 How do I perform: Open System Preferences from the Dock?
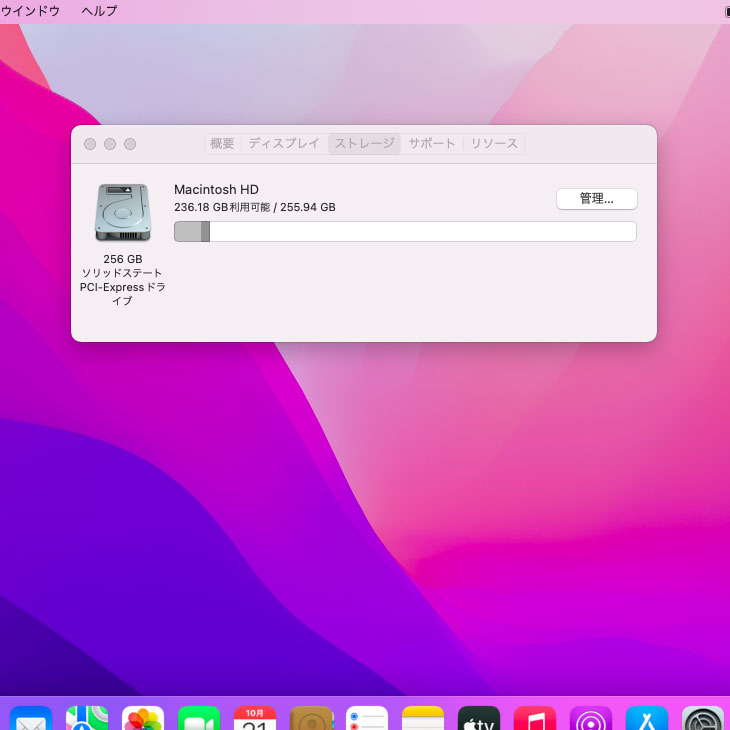click(x=703, y=718)
